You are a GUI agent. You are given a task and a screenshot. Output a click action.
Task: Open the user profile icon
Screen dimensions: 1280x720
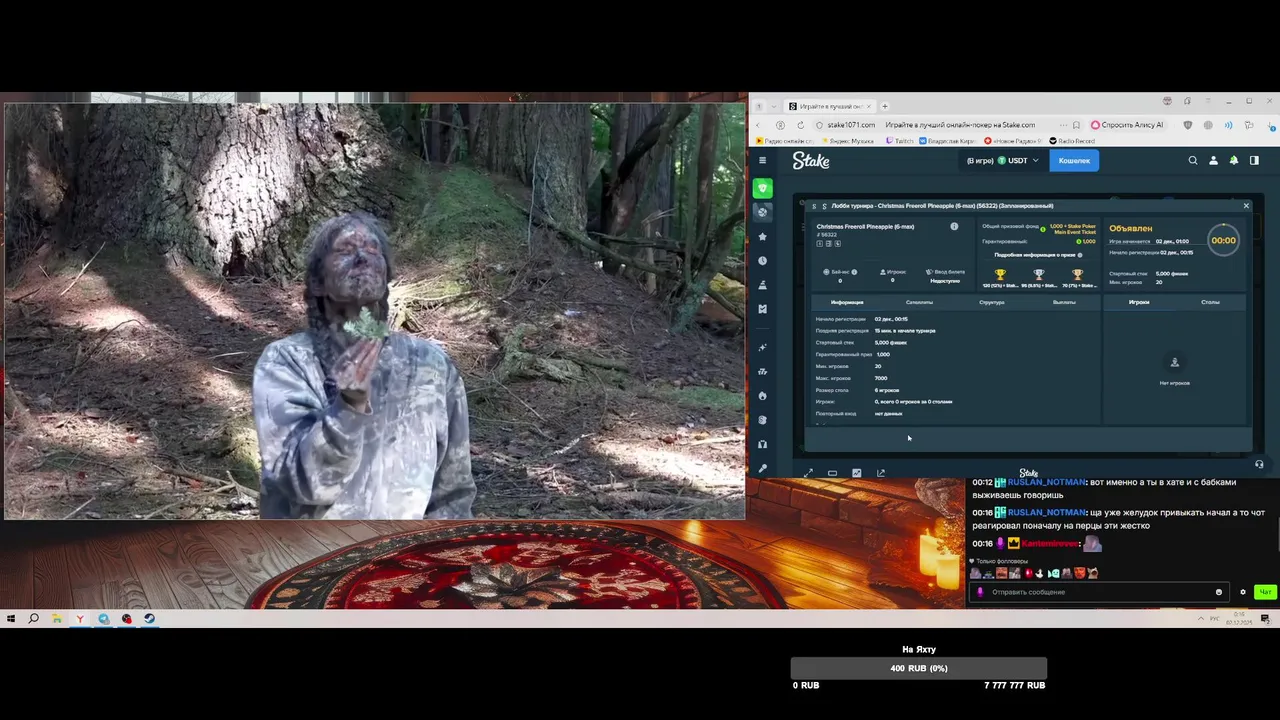[1213, 160]
